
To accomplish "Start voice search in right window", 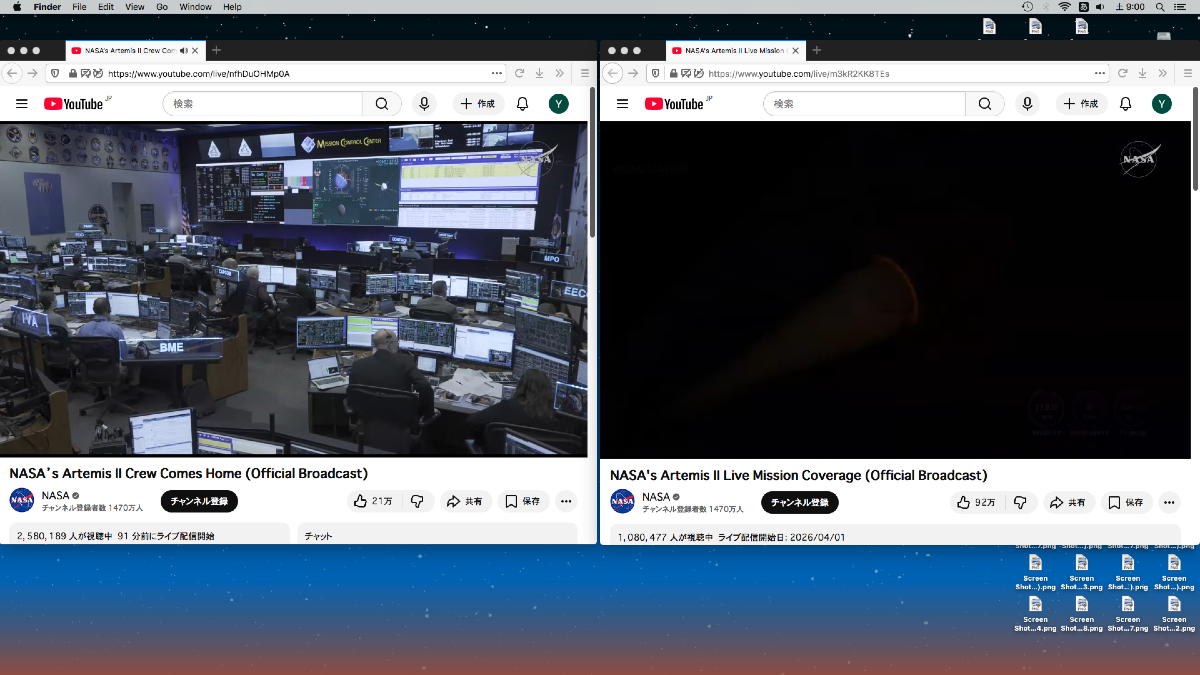I will (1027, 104).
